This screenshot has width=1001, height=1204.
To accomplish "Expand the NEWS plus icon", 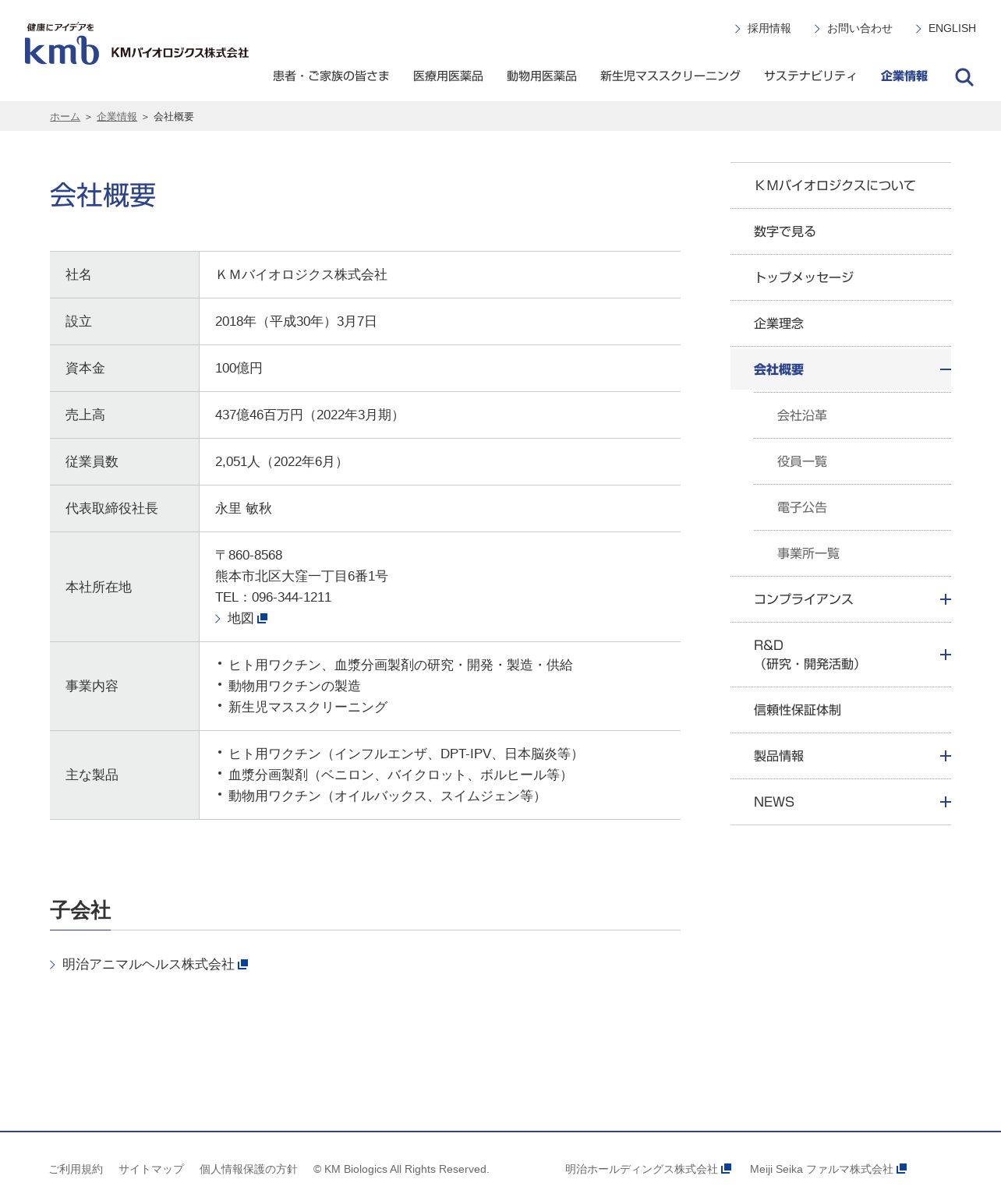I will click(946, 802).
